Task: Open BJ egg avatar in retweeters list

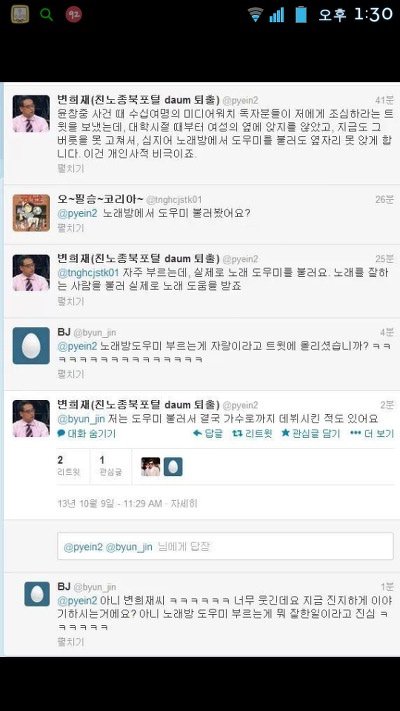Action: point(173,467)
